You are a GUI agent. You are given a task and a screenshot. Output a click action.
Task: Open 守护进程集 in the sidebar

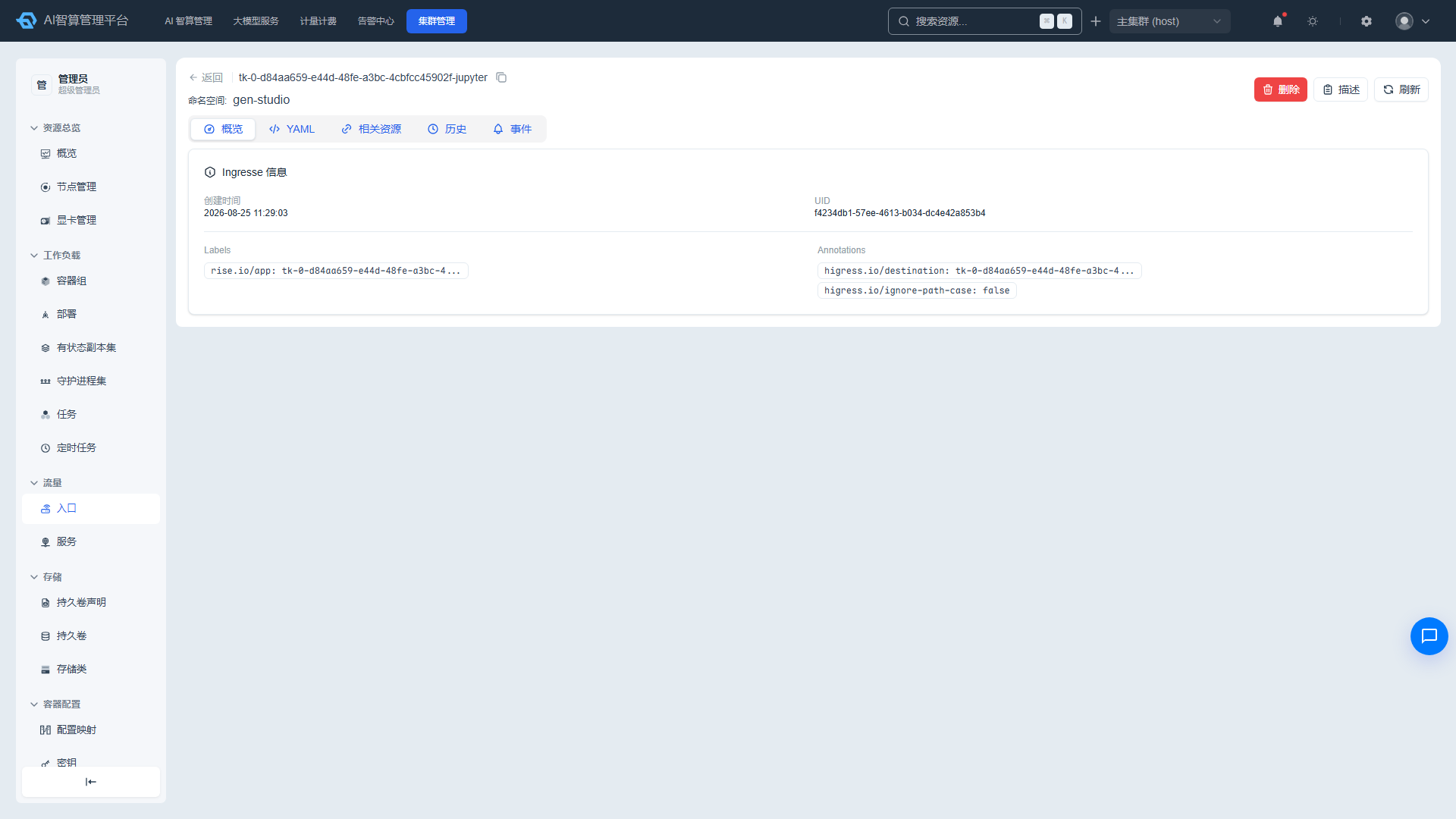(x=91, y=381)
